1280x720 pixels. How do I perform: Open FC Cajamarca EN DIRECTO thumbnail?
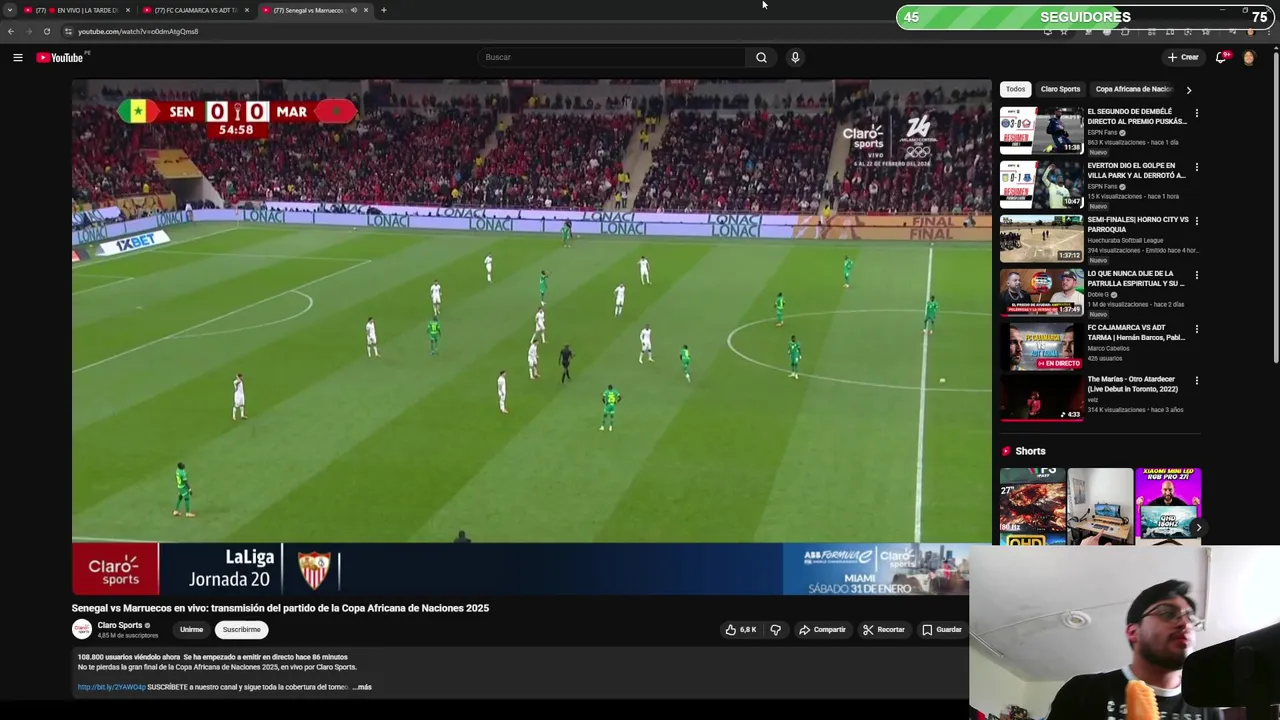pyautogui.click(x=1041, y=346)
